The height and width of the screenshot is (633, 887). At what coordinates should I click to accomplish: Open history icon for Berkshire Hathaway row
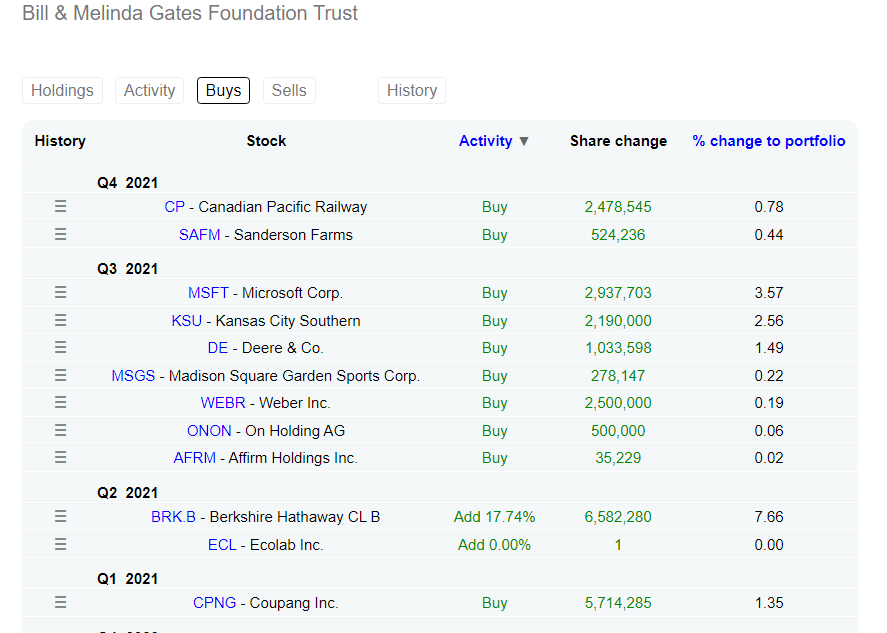pyautogui.click(x=60, y=517)
